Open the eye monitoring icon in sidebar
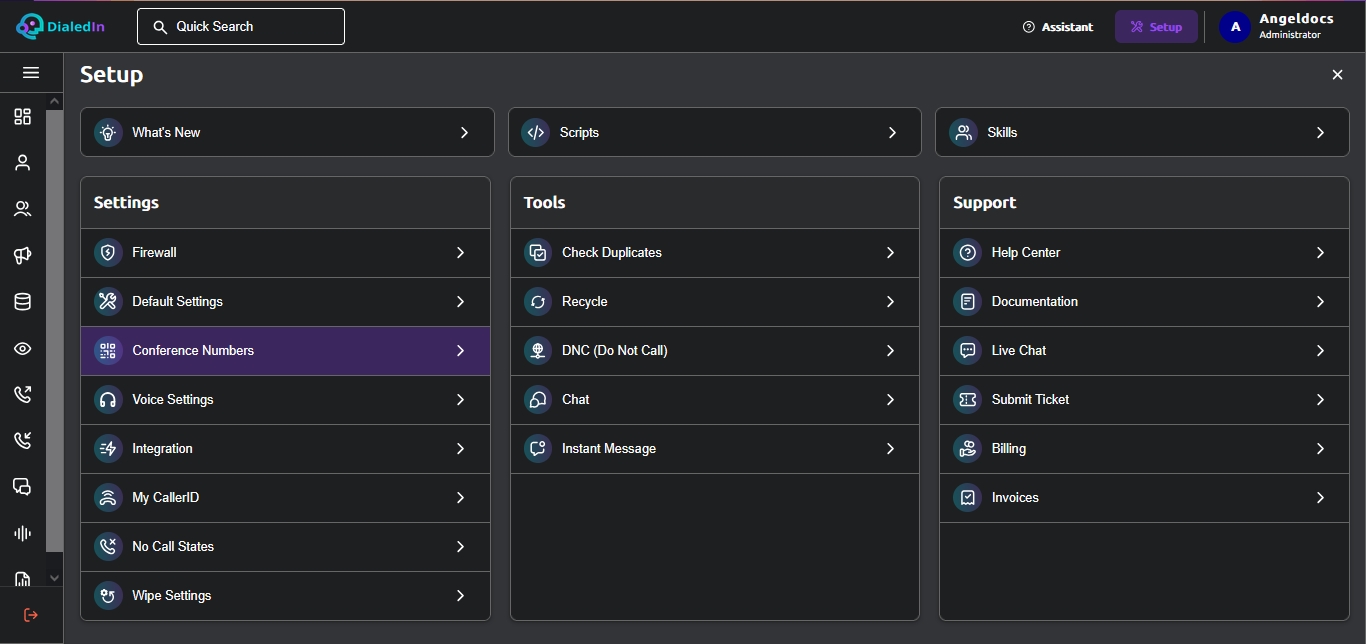1366x644 pixels. coord(22,348)
